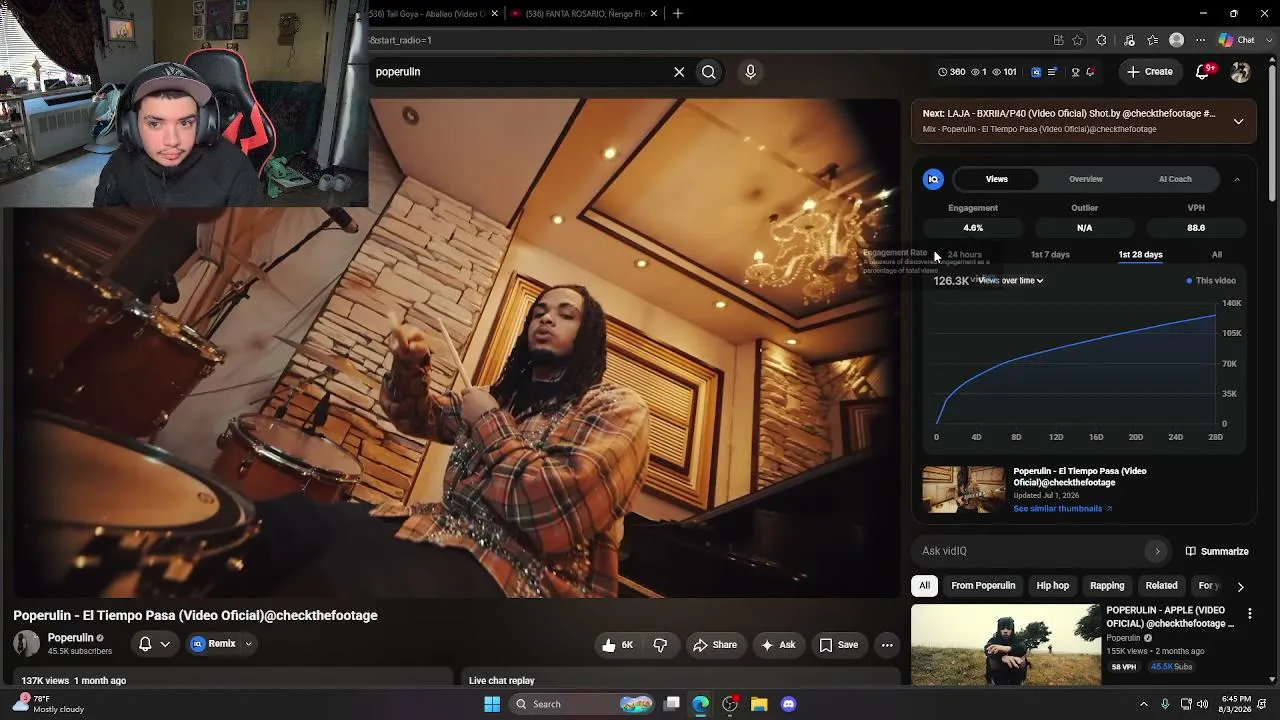Filter recommendations by Rapping
1280x720 pixels.
coord(1107,586)
